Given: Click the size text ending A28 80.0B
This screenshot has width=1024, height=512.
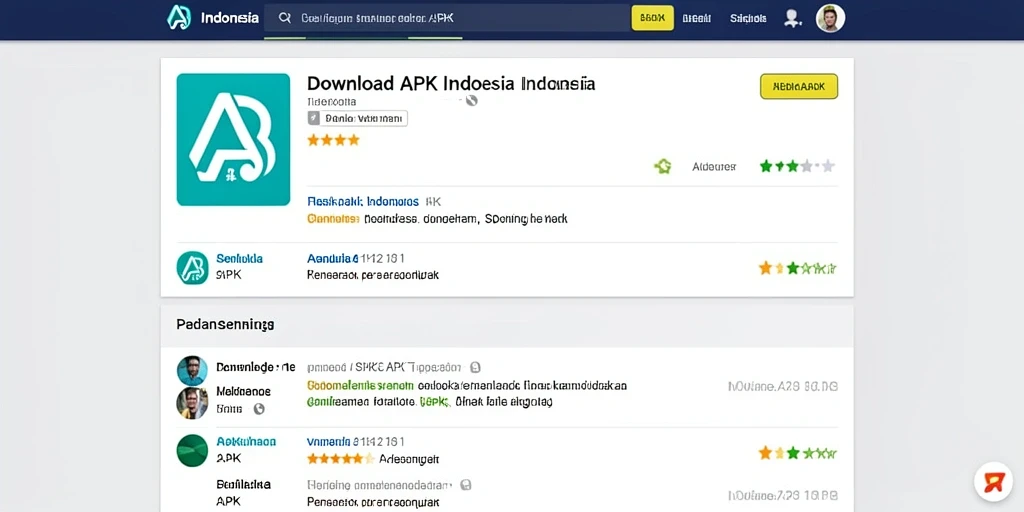Looking at the screenshot, I should click(x=782, y=387).
